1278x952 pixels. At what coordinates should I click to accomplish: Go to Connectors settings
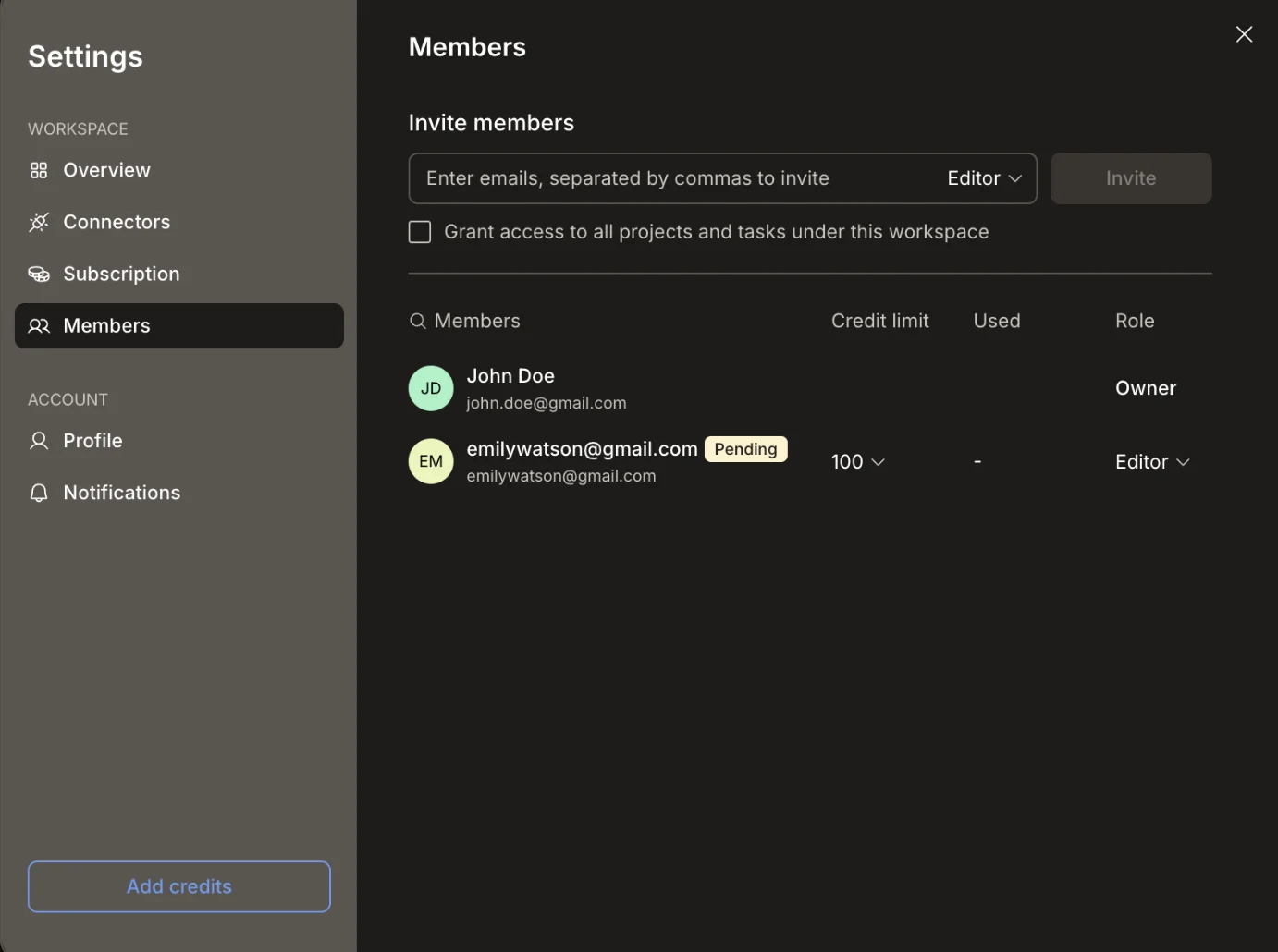[179, 222]
